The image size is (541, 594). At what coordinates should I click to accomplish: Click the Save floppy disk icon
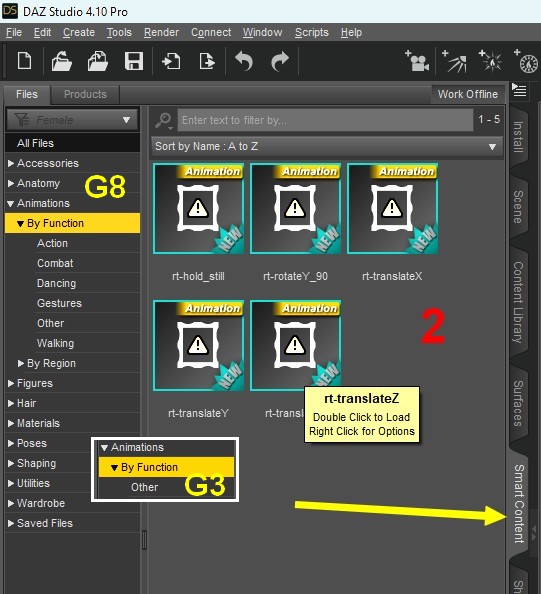coord(134,61)
